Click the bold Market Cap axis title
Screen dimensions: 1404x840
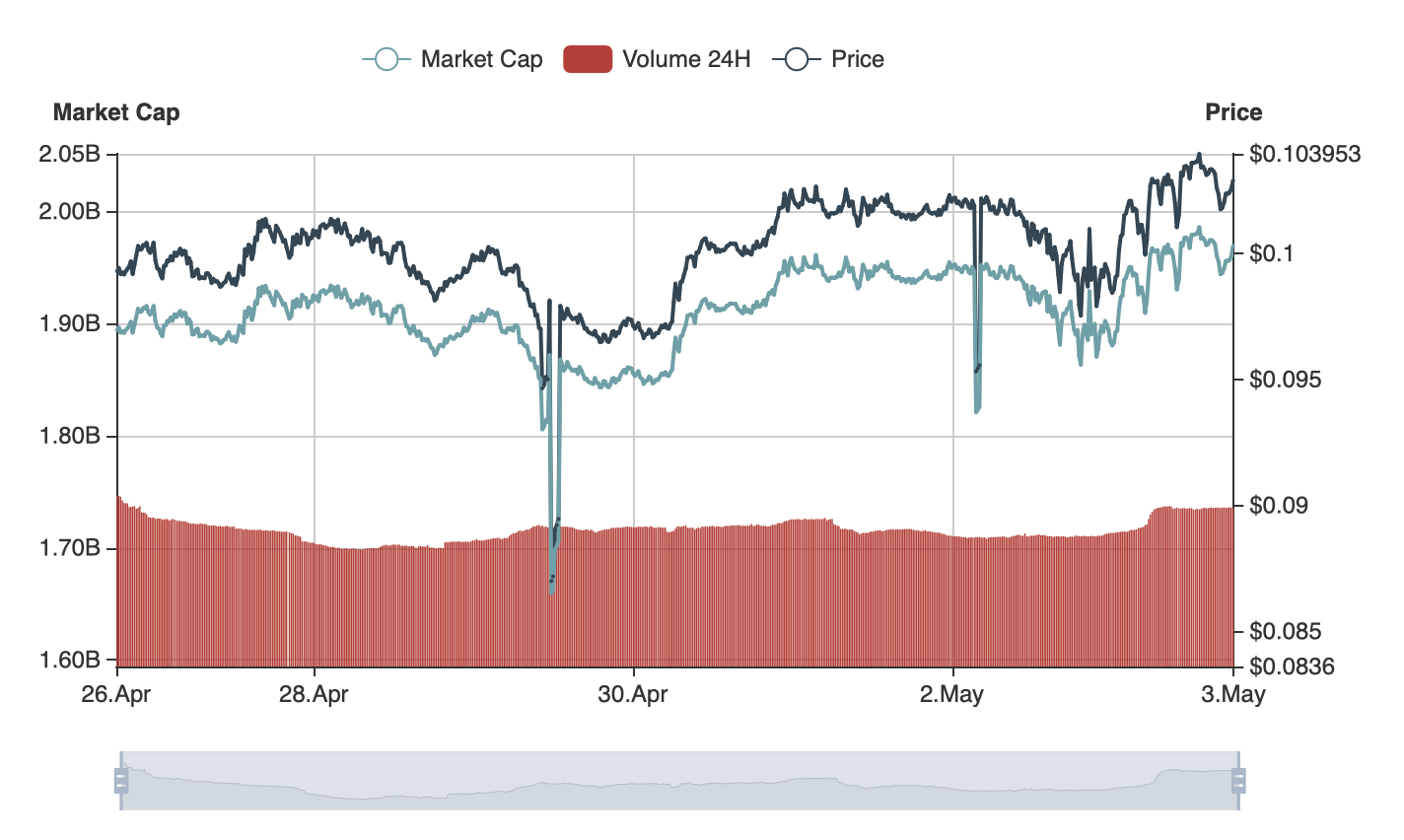click(116, 112)
